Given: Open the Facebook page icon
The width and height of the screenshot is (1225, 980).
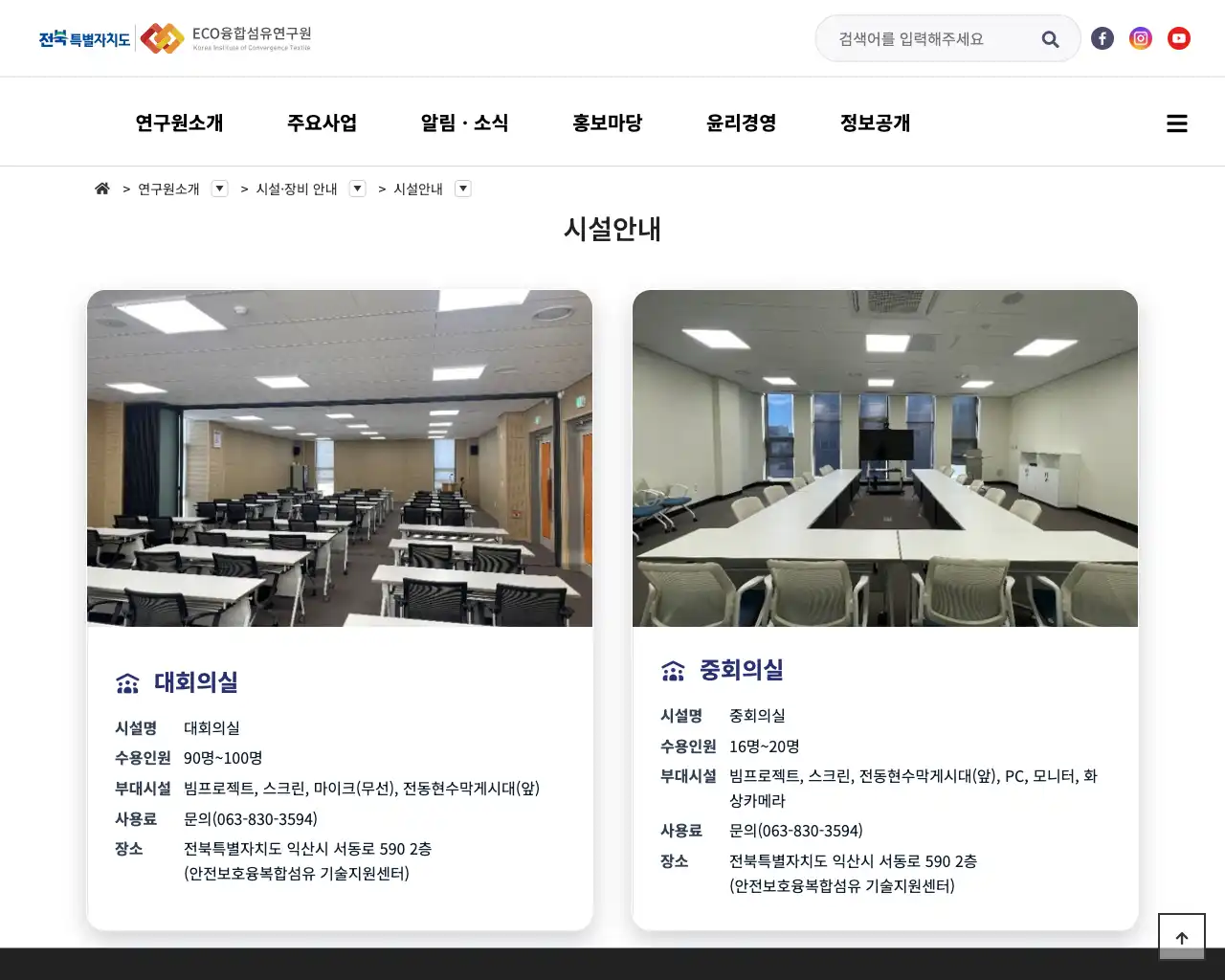Looking at the screenshot, I should coord(1102,38).
